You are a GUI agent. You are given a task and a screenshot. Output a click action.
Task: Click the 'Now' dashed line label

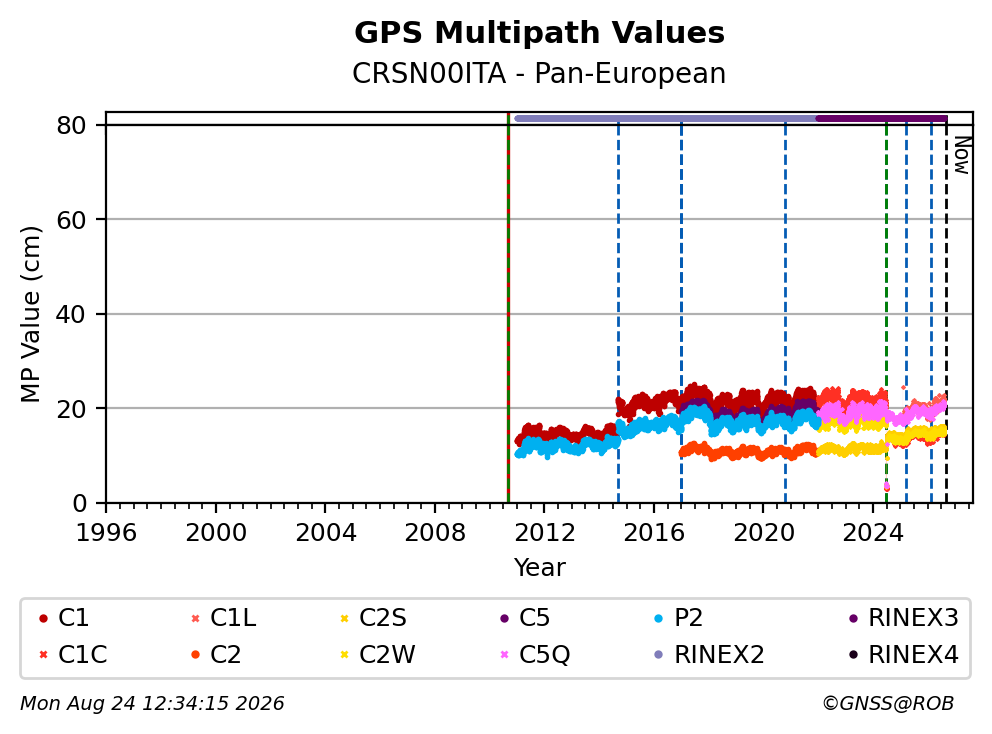(962, 156)
